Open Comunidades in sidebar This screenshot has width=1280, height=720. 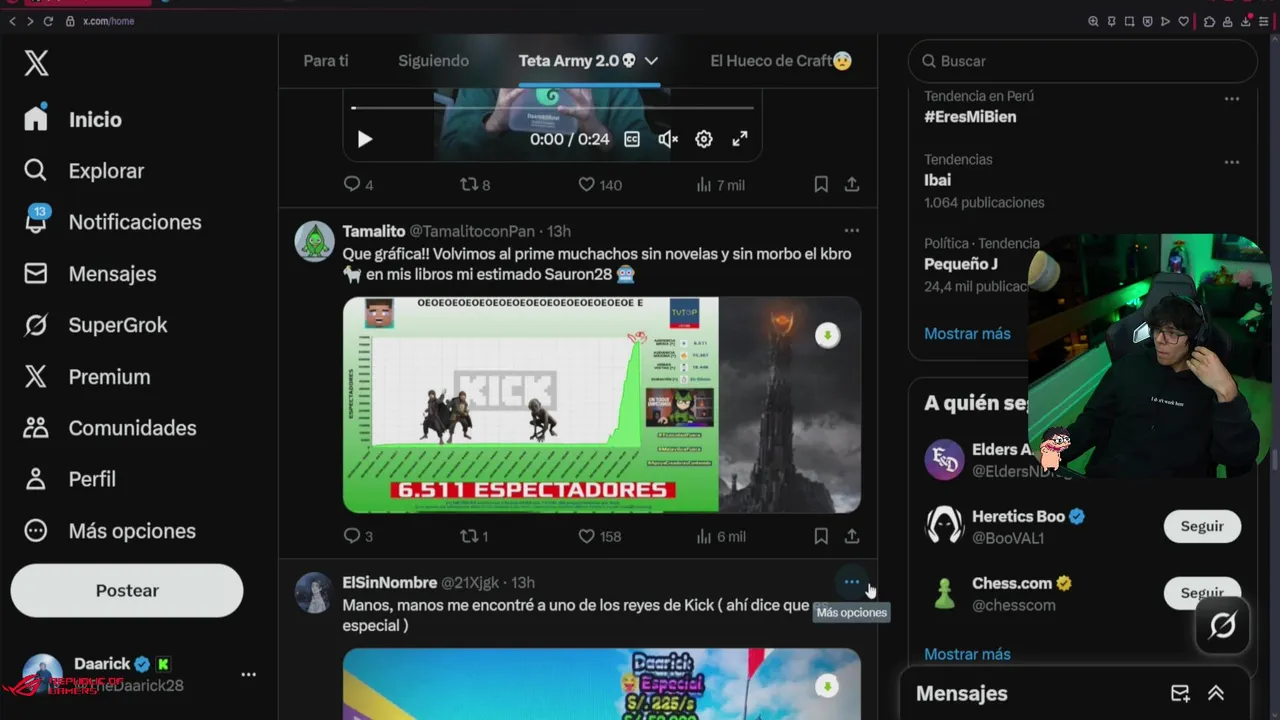(x=109, y=428)
